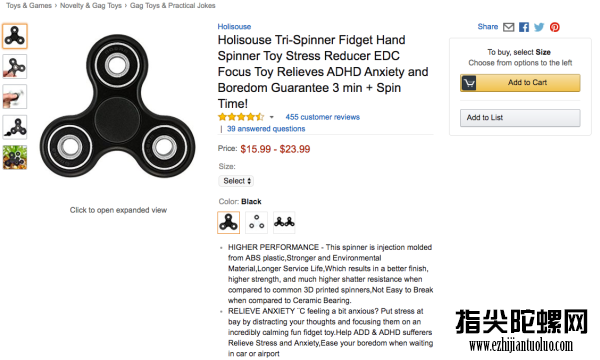Open the Toys & Games breadcrumb
Viewport: 600px width, 360px height.
[x=29, y=5]
